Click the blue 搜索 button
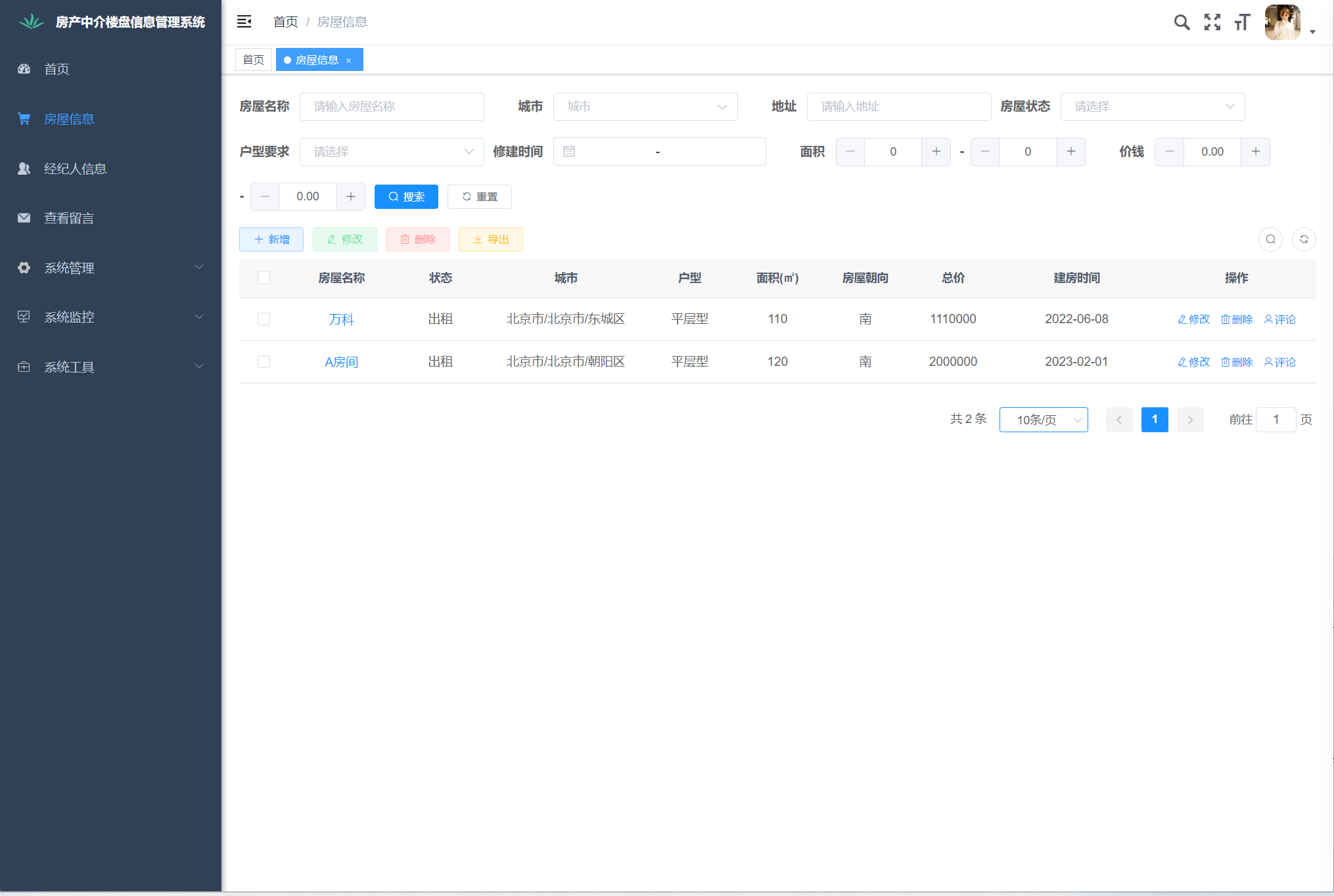The image size is (1334, 896). point(406,196)
